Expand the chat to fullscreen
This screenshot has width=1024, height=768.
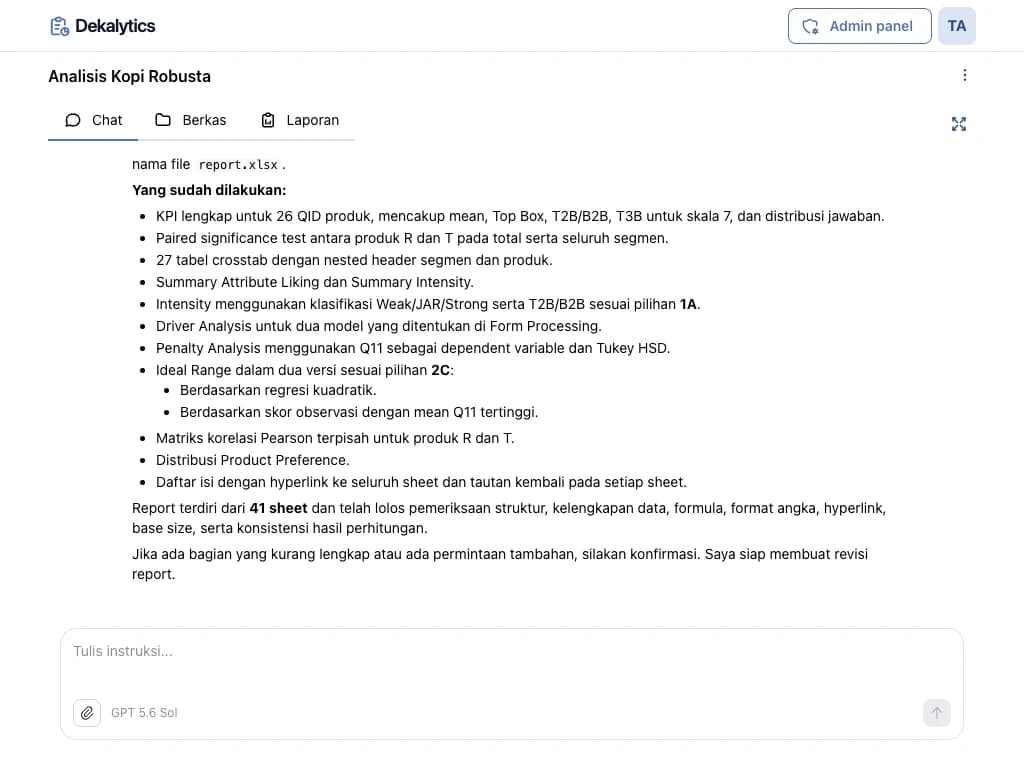point(959,124)
